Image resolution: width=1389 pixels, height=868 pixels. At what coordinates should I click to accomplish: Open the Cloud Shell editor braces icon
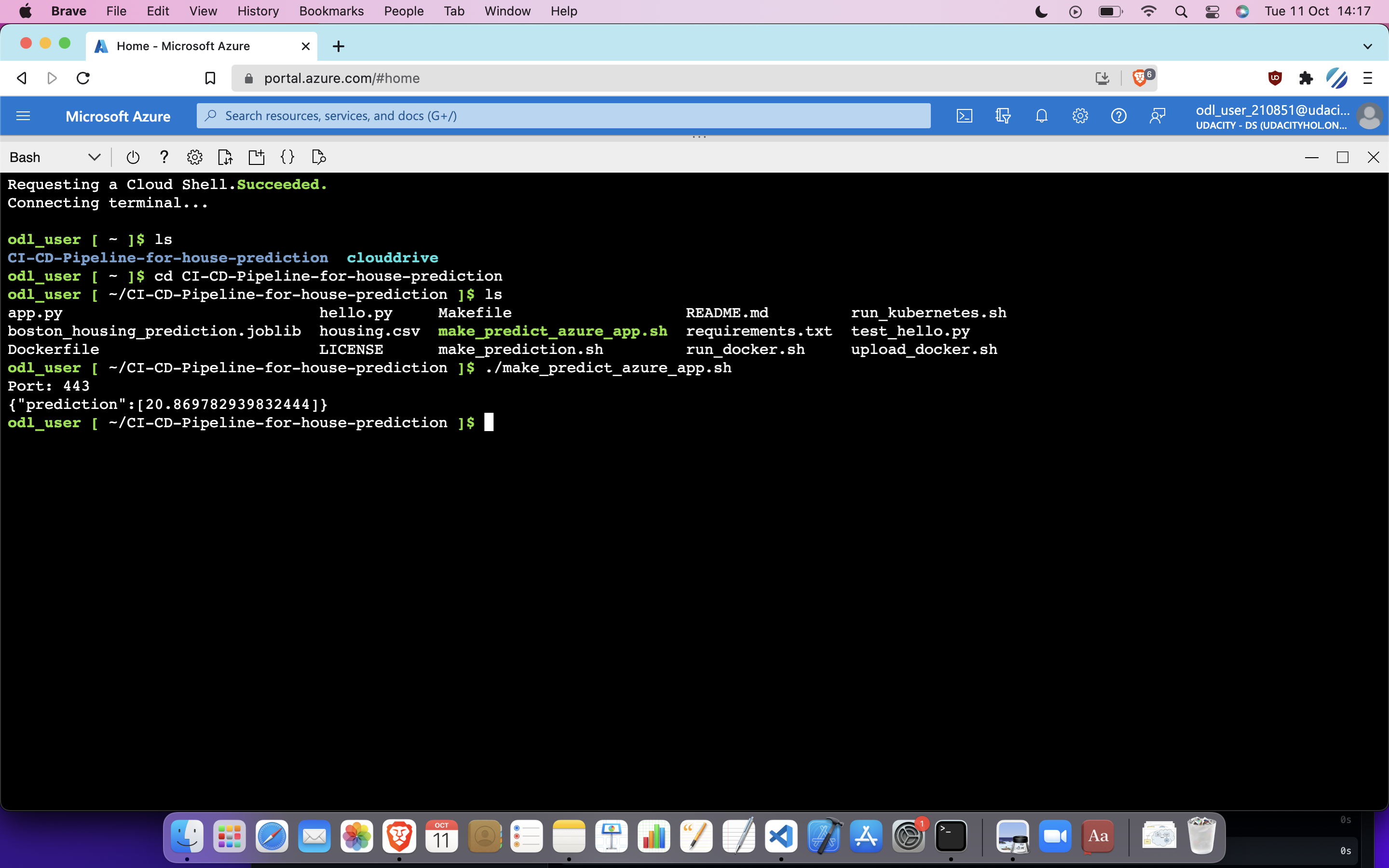point(287,157)
